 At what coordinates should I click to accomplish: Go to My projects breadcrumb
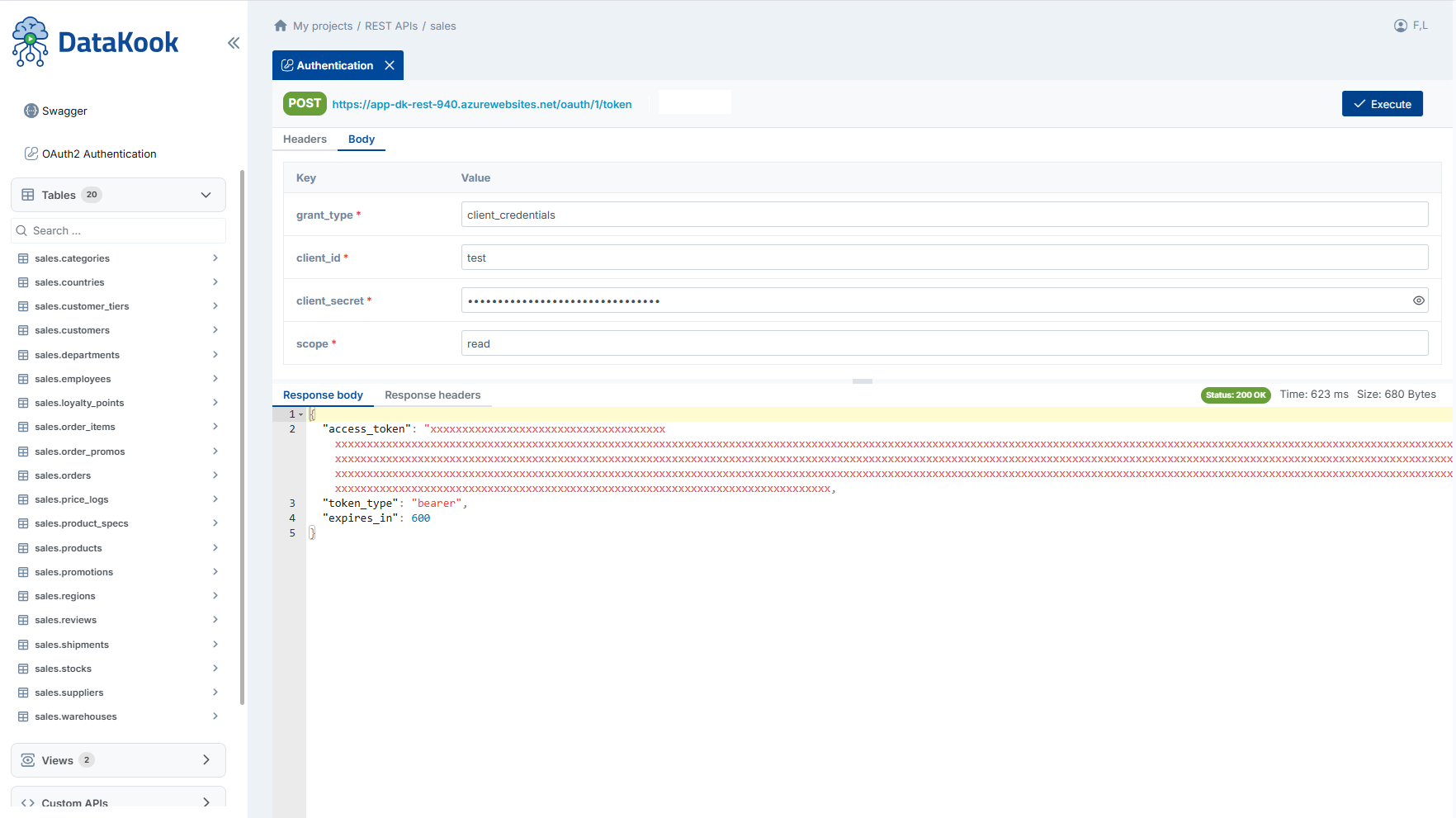click(323, 26)
